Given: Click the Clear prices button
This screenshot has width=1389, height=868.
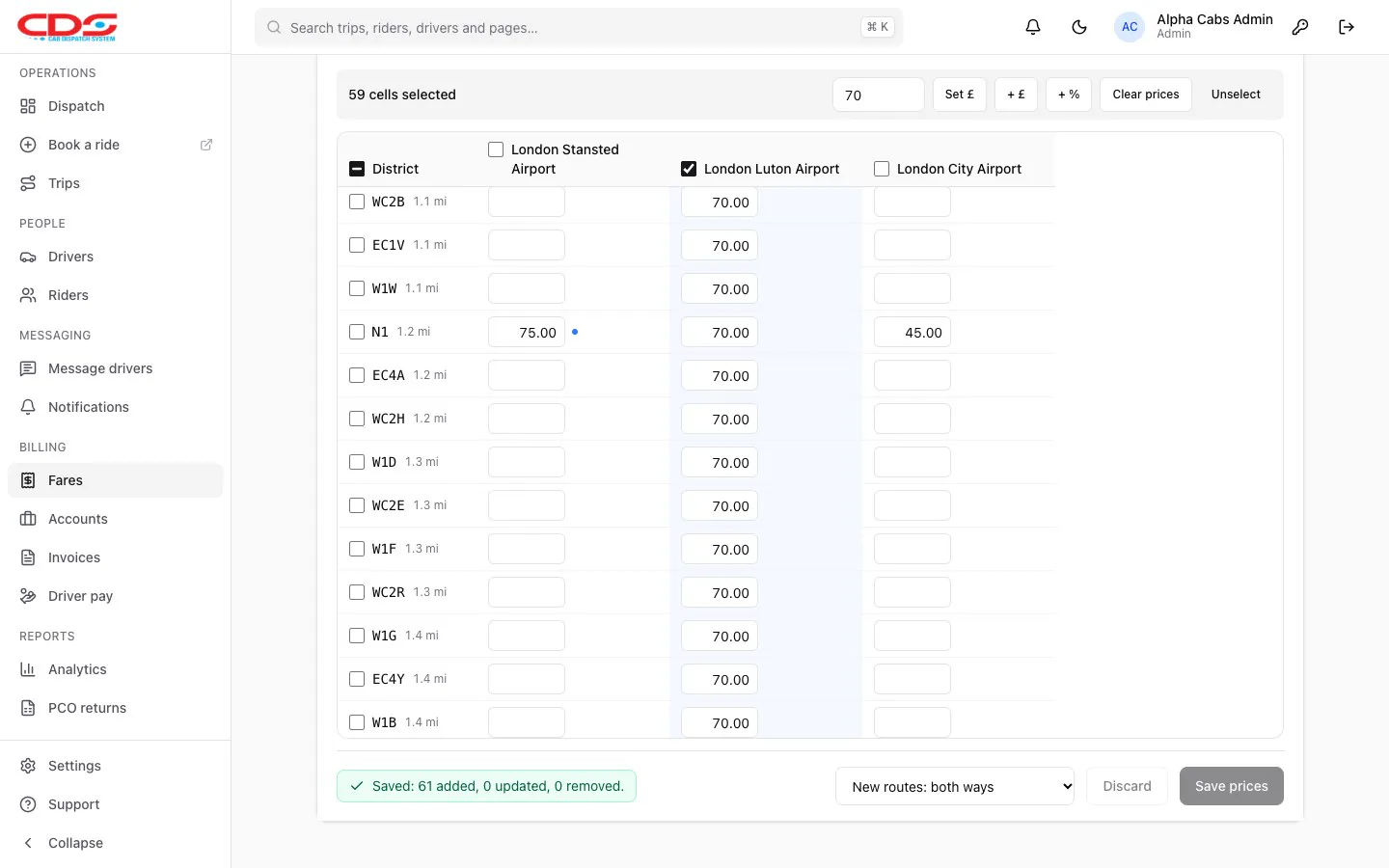Looking at the screenshot, I should (1146, 95).
